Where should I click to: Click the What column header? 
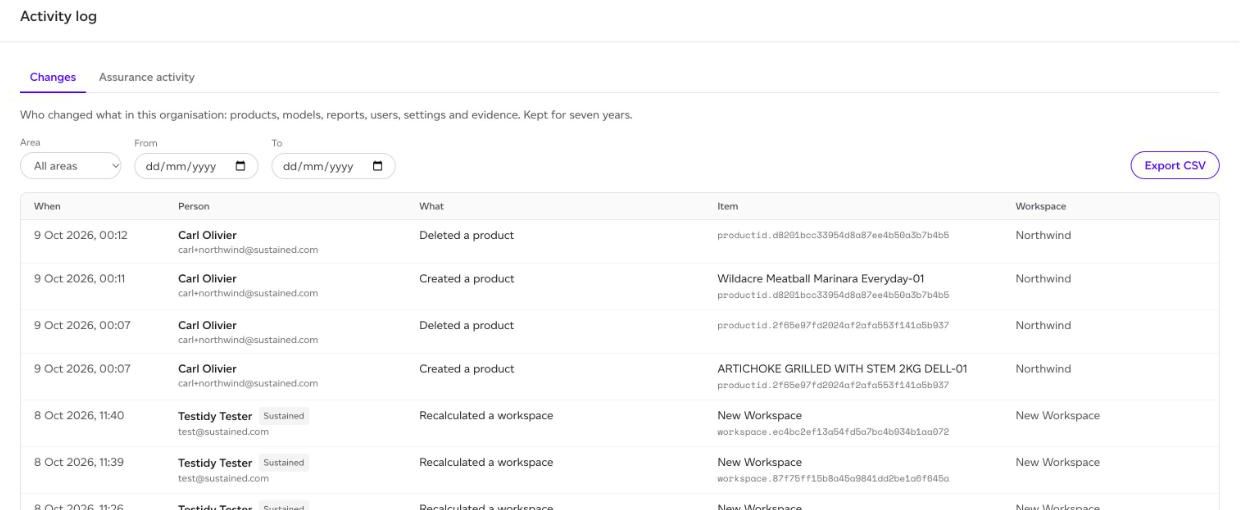pyautogui.click(x=431, y=206)
